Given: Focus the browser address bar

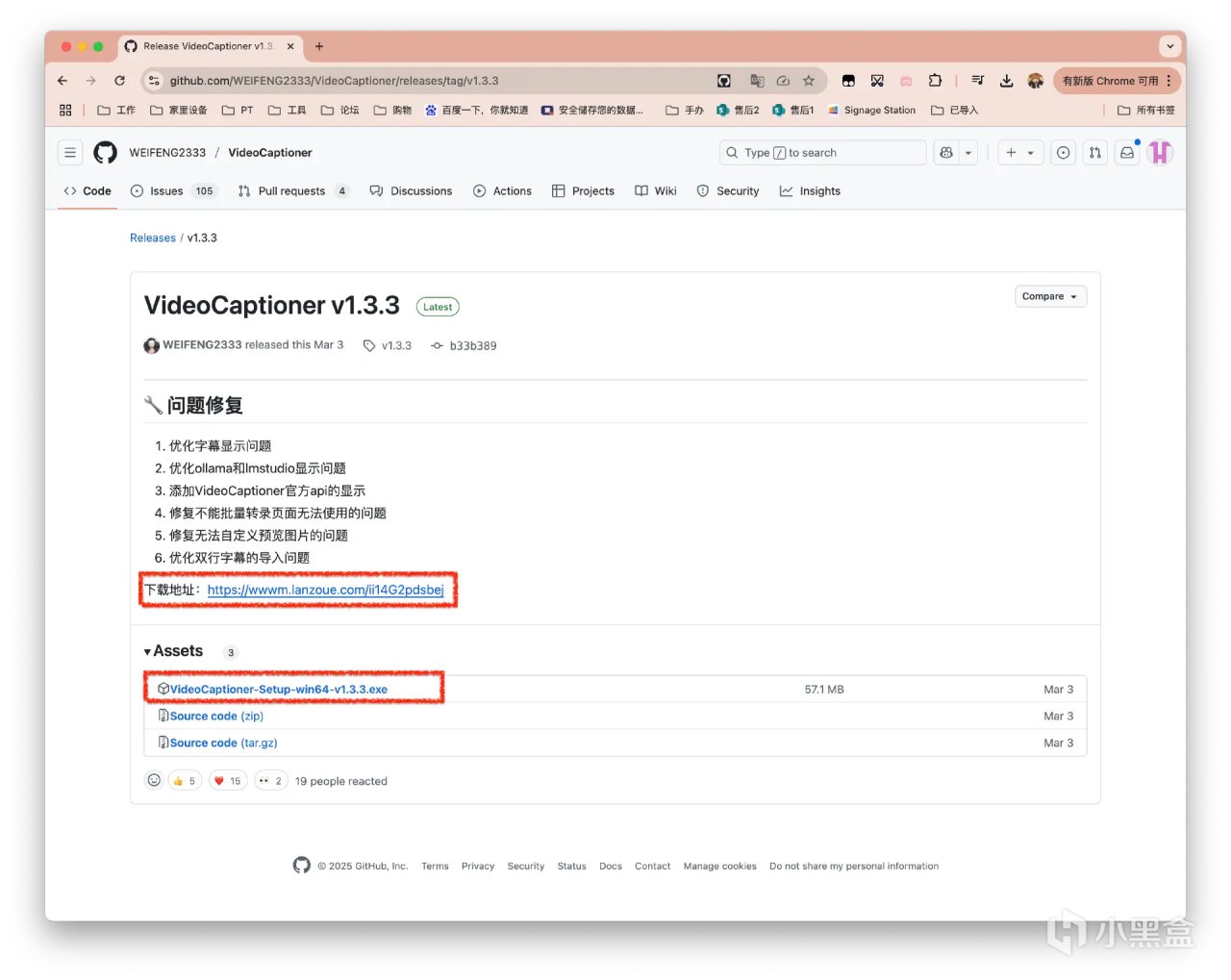Looking at the screenshot, I should pos(433,81).
